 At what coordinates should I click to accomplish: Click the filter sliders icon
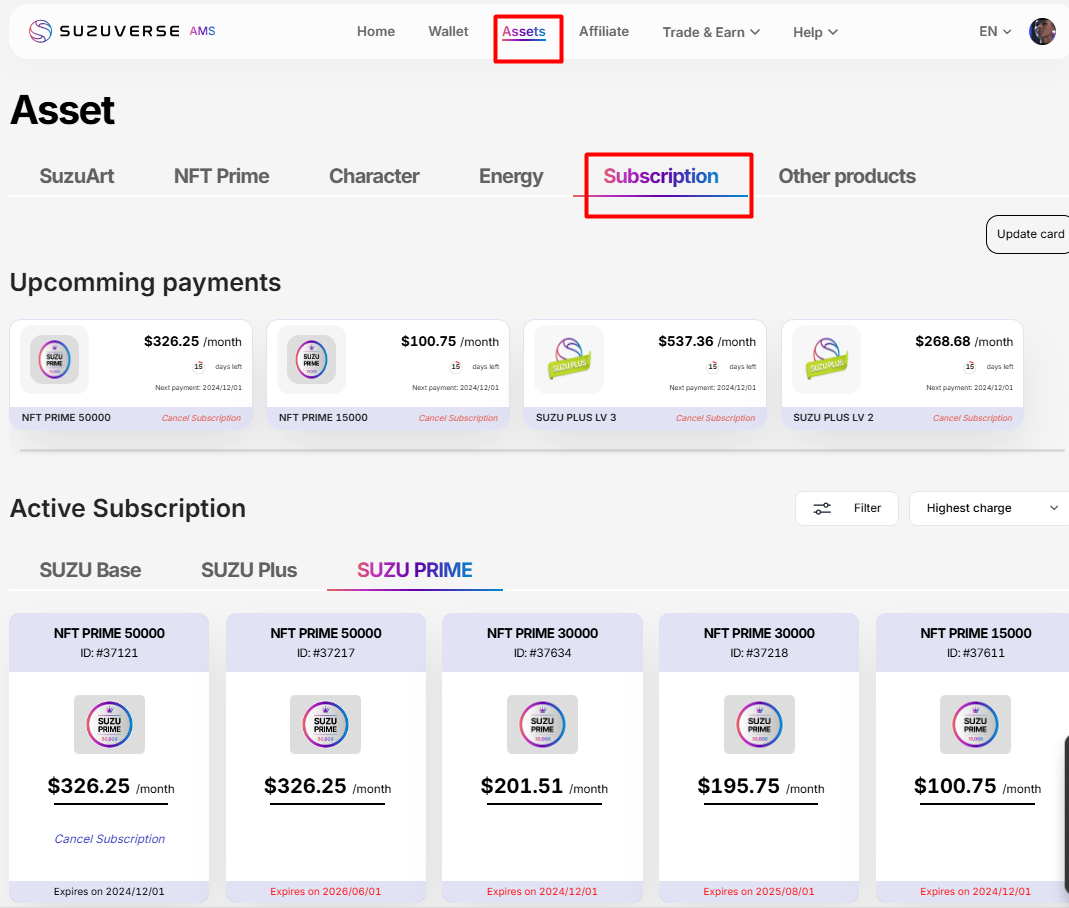[822, 508]
